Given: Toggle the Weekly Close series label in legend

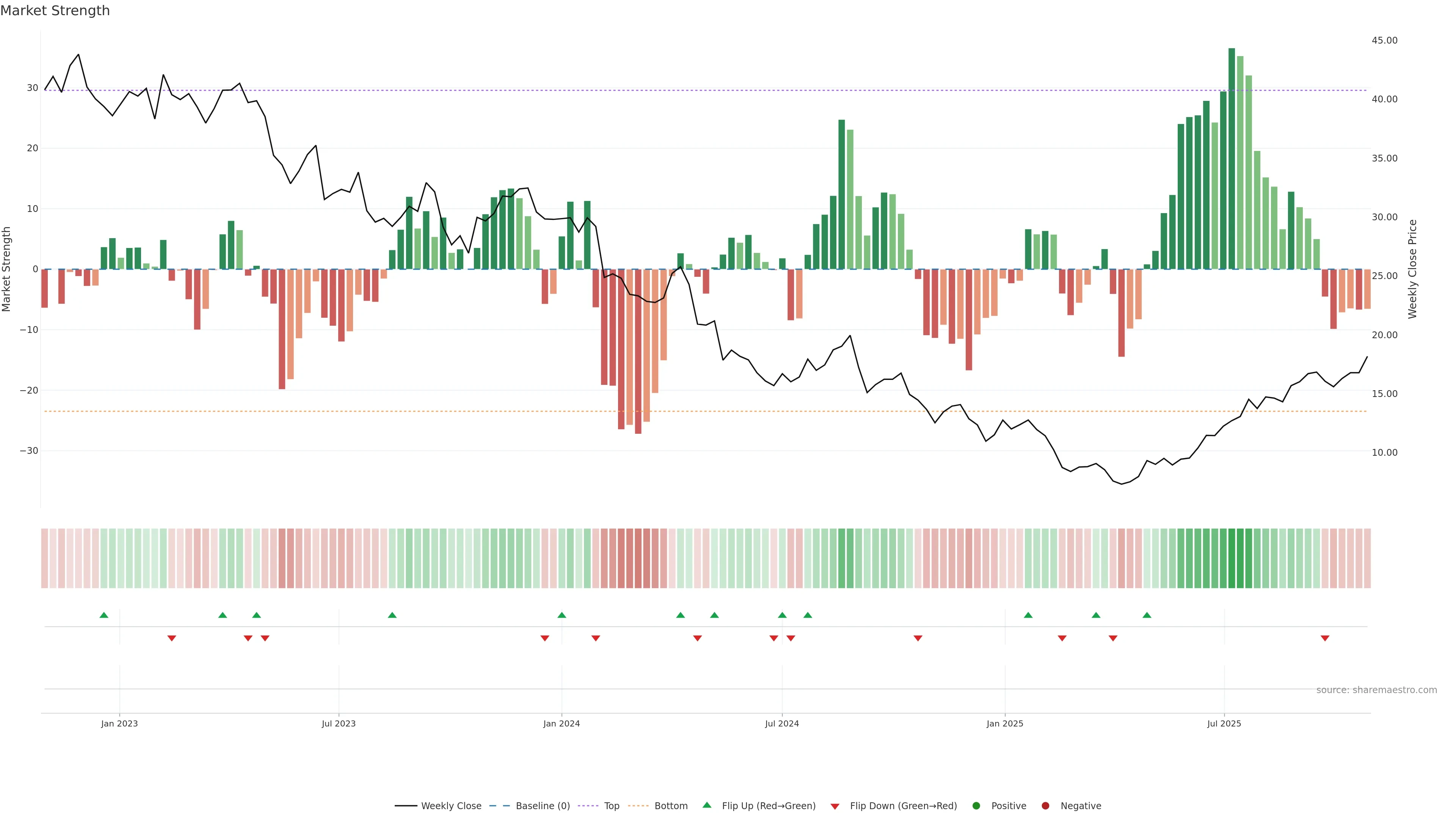Looking at the screenshot, I should (451, 806).
